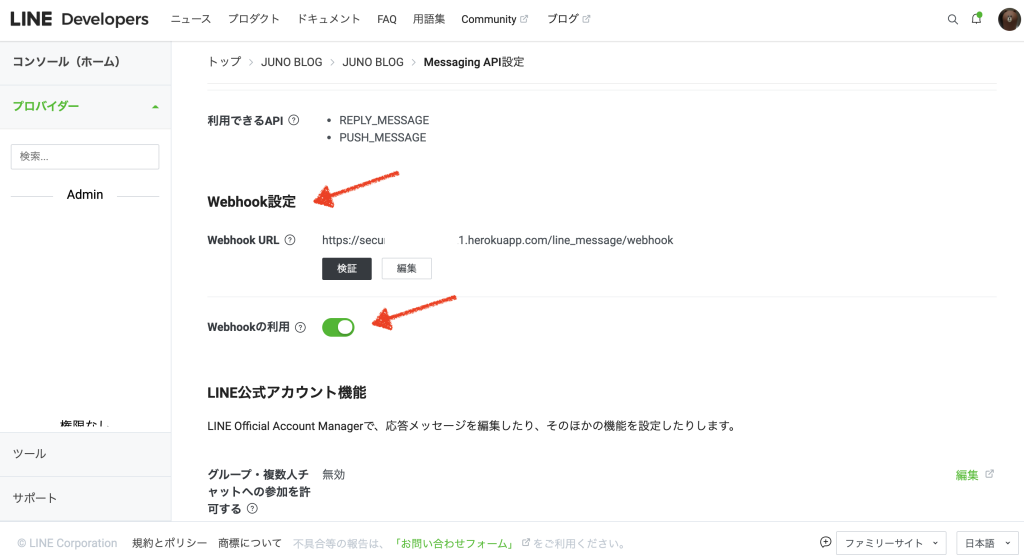Click external icon after お問い合わせフォーム
This screenshot has height=560, width=1024.
click(x=526, y=542)
